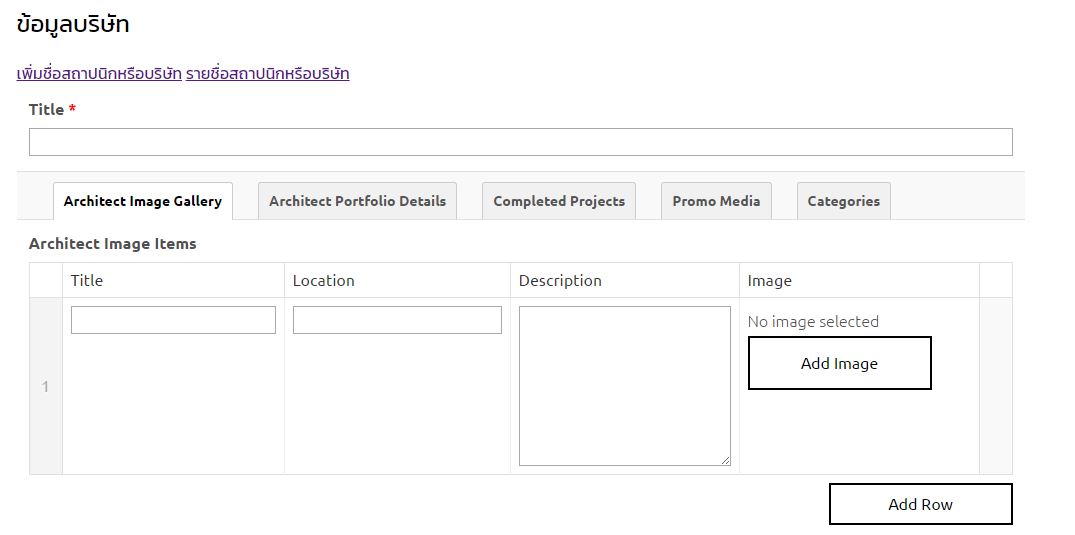Open the Completed Projects tab
This screenshot has height=535, width=1075.
pos(559,201)
